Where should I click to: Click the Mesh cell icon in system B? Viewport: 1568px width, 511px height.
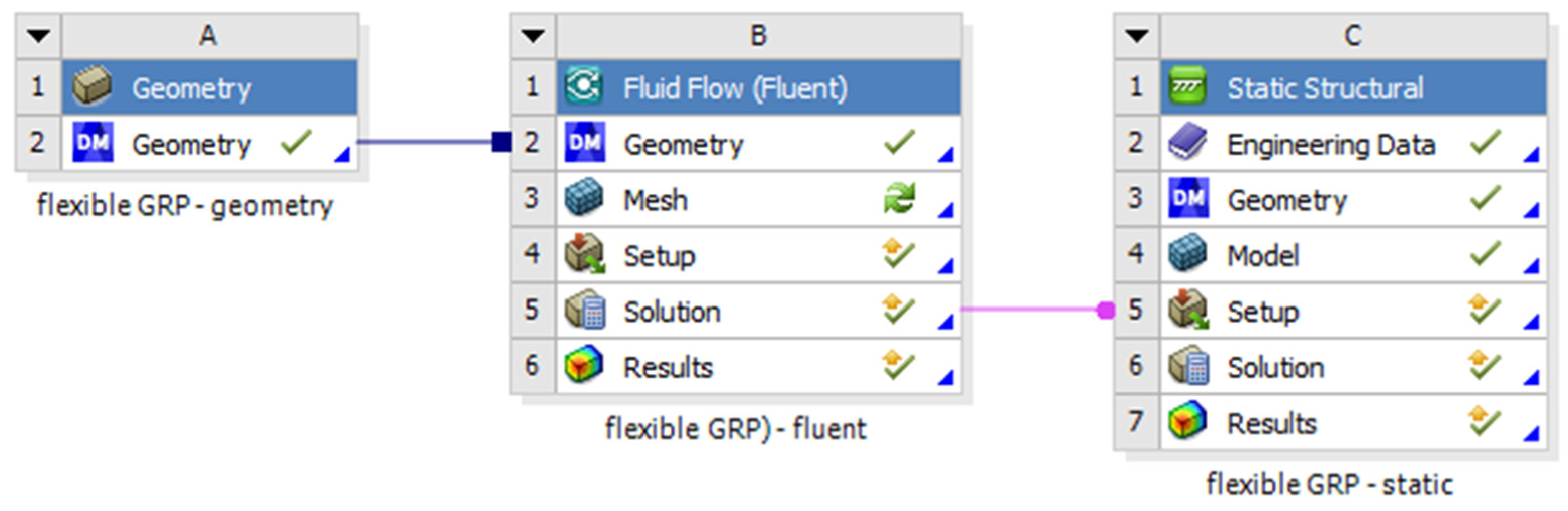(x=584, y=198)
